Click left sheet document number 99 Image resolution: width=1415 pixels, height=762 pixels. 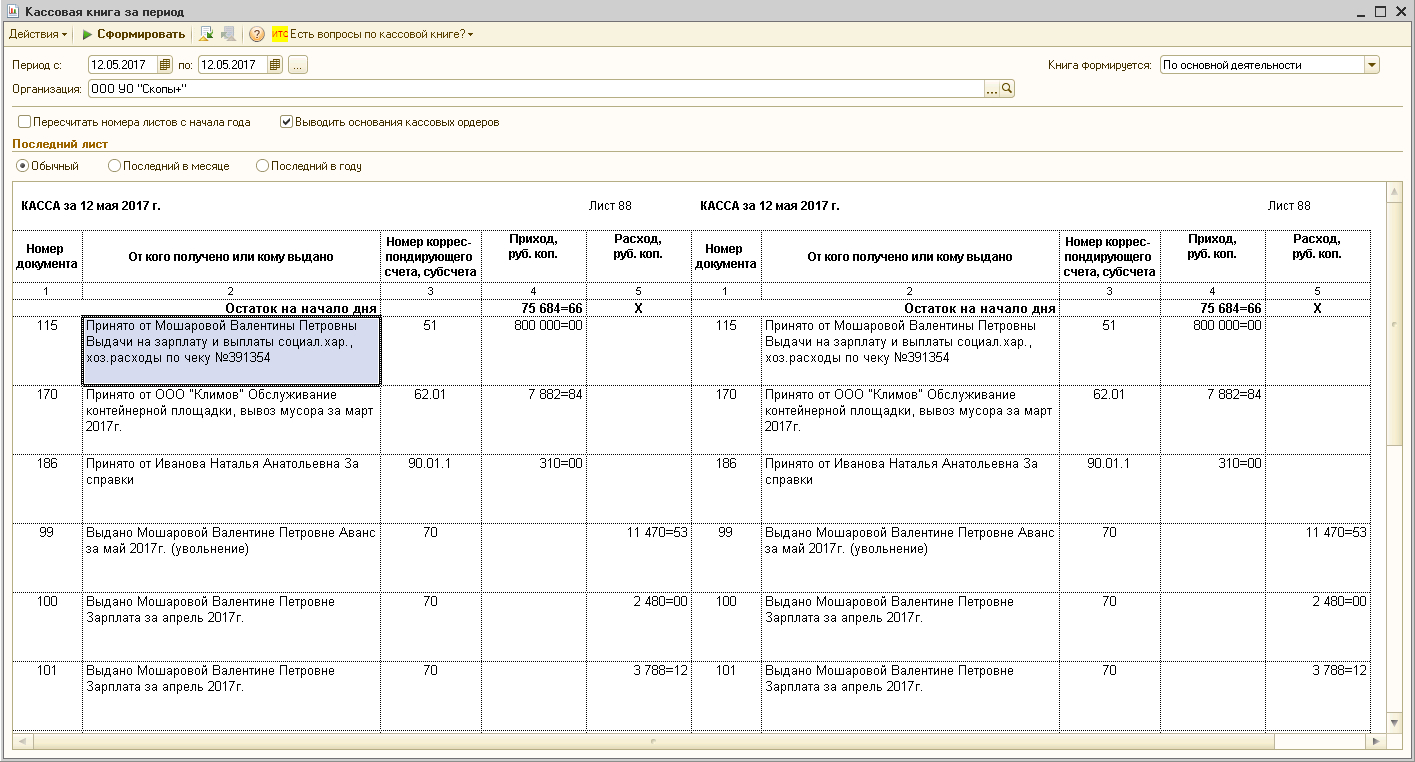(x=47, y=532)
